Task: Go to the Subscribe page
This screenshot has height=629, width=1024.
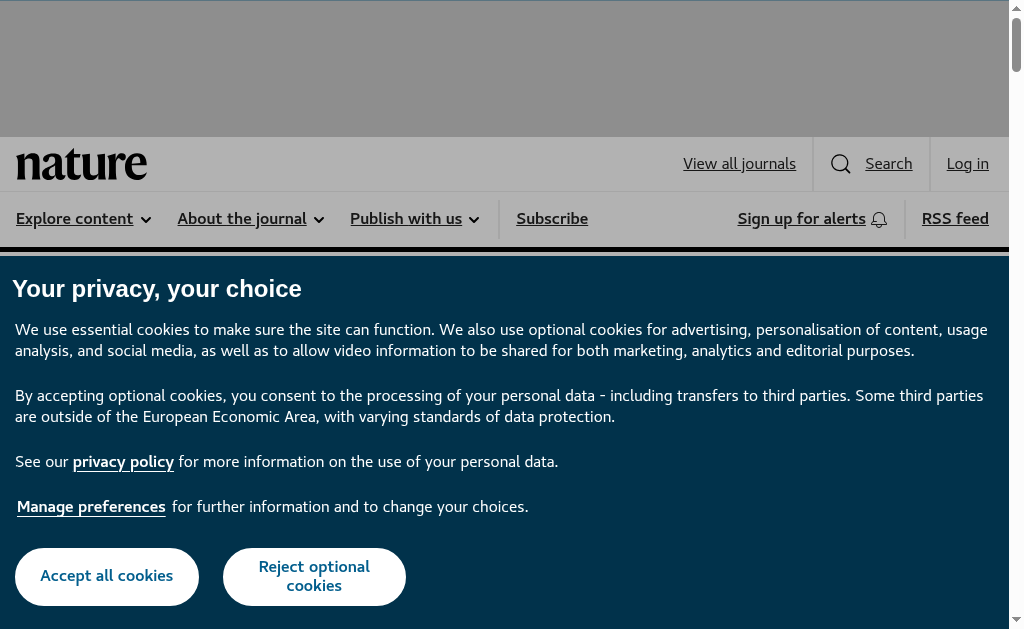Action: pos(552,219)
